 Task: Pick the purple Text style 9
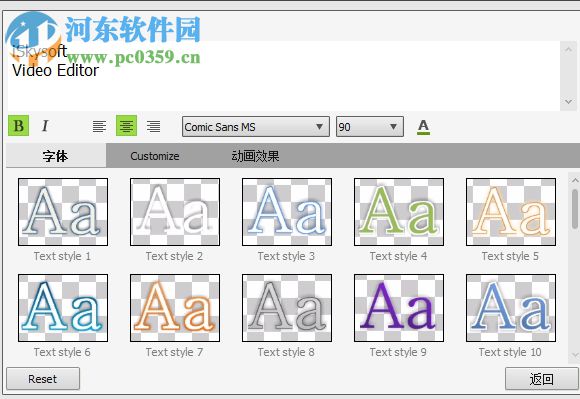coord(399,308)
